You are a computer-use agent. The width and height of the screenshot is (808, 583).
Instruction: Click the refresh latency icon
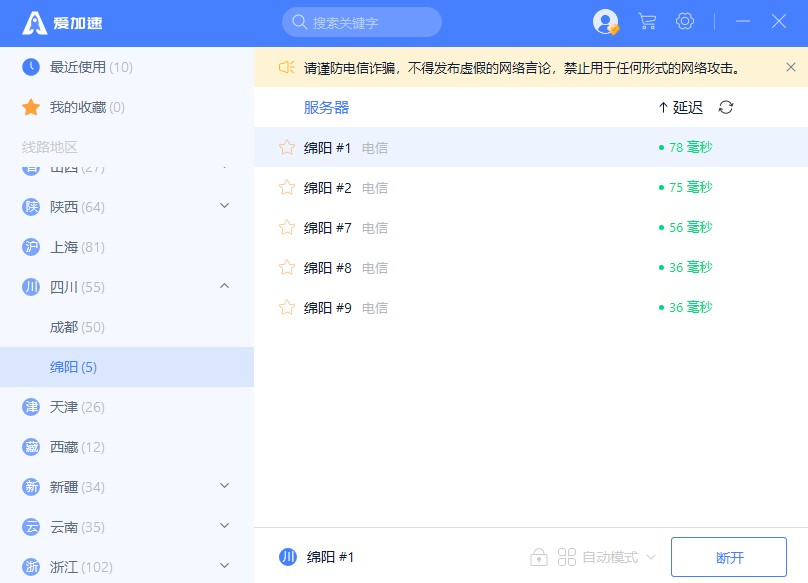tap(726, 108)
